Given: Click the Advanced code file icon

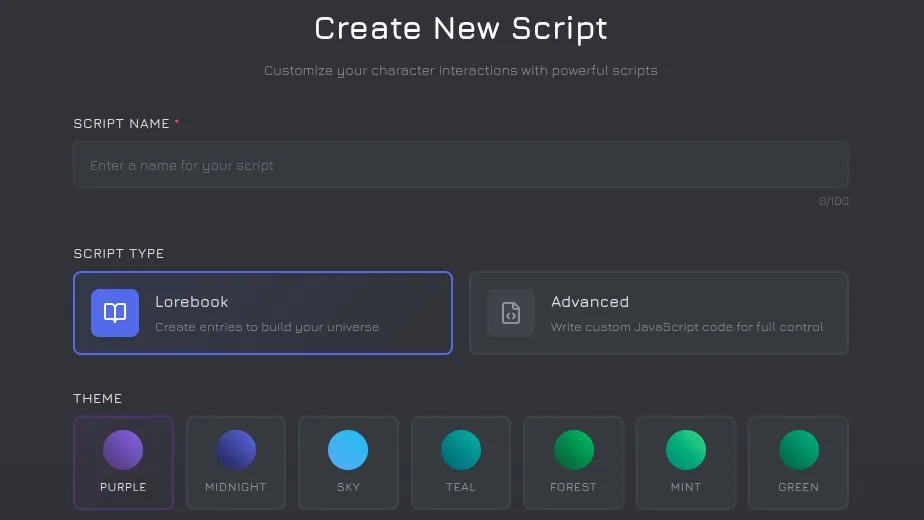Looking at the screenshot, I should [511, 313].
